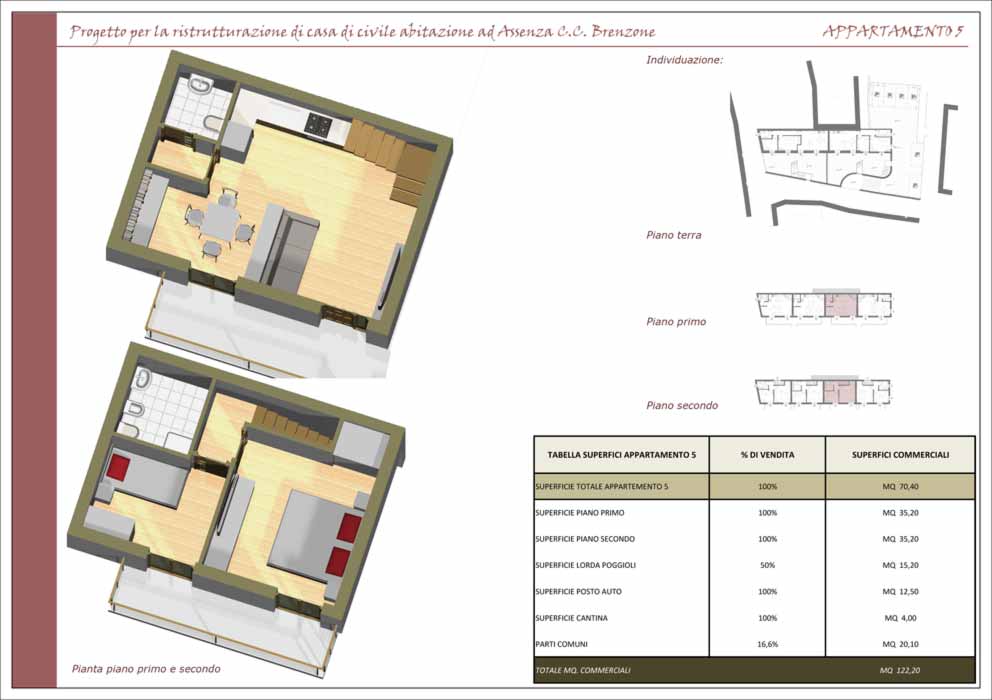Select the single bed with one red pillow

point(145,478)
